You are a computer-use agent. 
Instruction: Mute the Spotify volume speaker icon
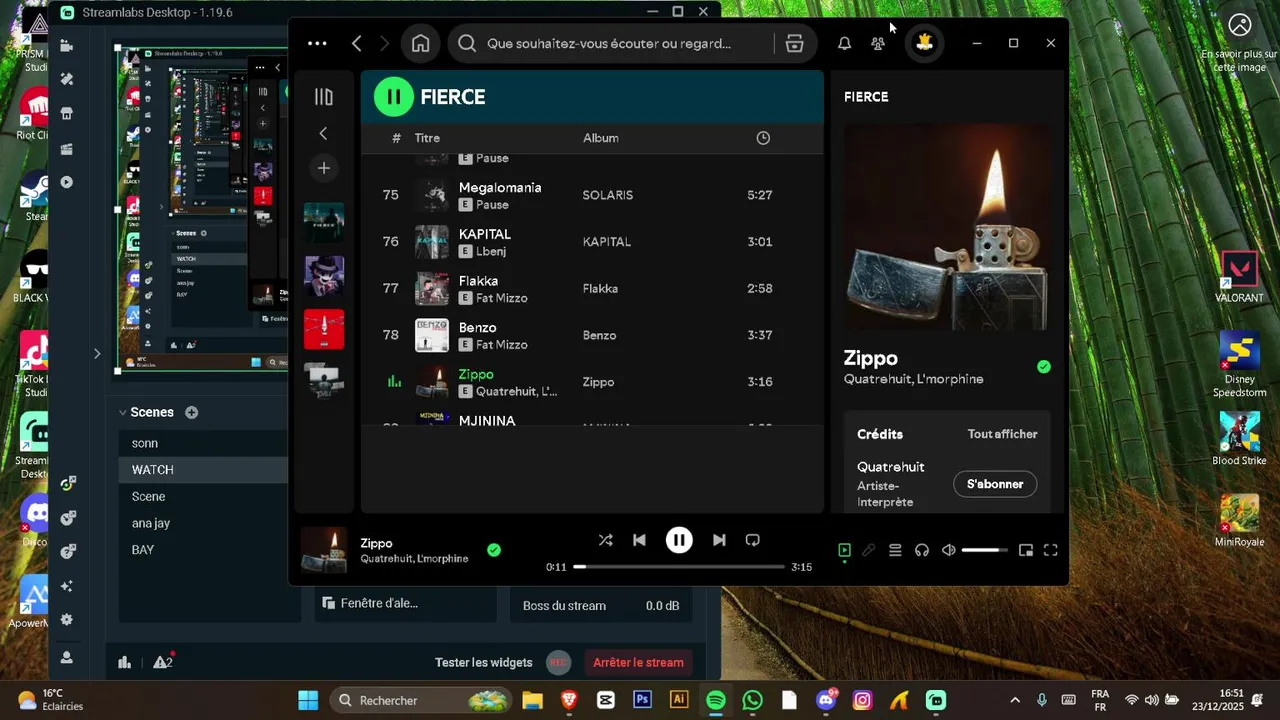949,550
